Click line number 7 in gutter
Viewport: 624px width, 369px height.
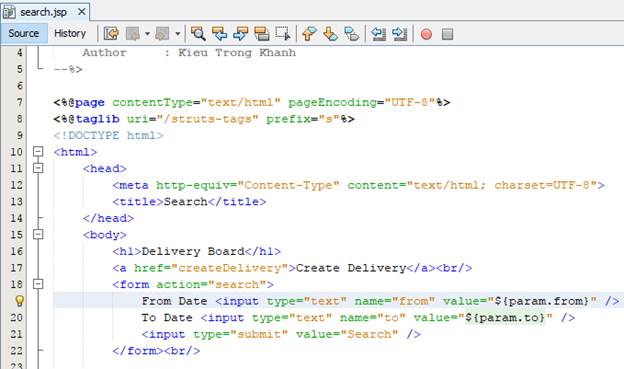click(19, 102)
